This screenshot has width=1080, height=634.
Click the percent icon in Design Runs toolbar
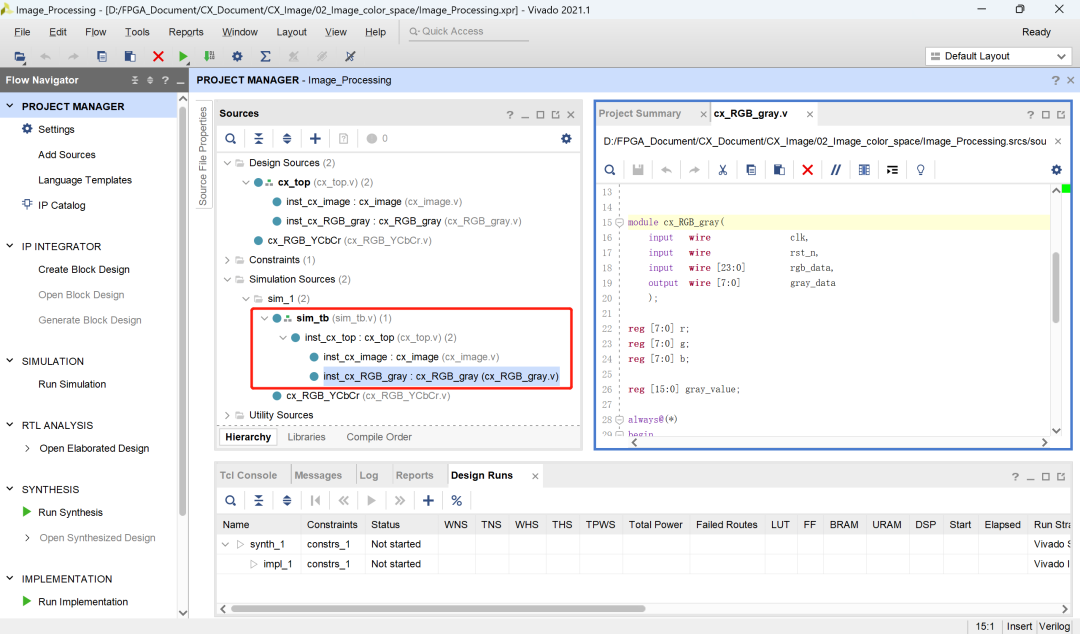(x=456, y=501)
